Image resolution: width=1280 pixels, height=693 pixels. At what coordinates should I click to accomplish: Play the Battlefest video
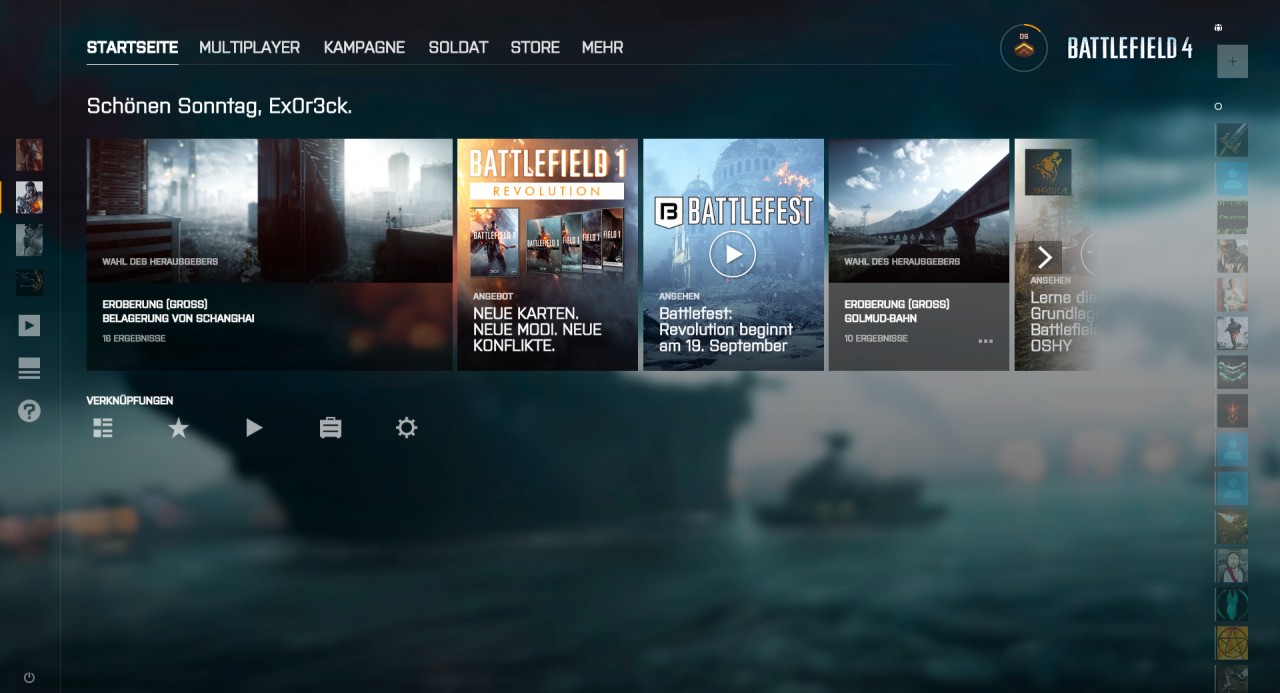click(733, 254)
